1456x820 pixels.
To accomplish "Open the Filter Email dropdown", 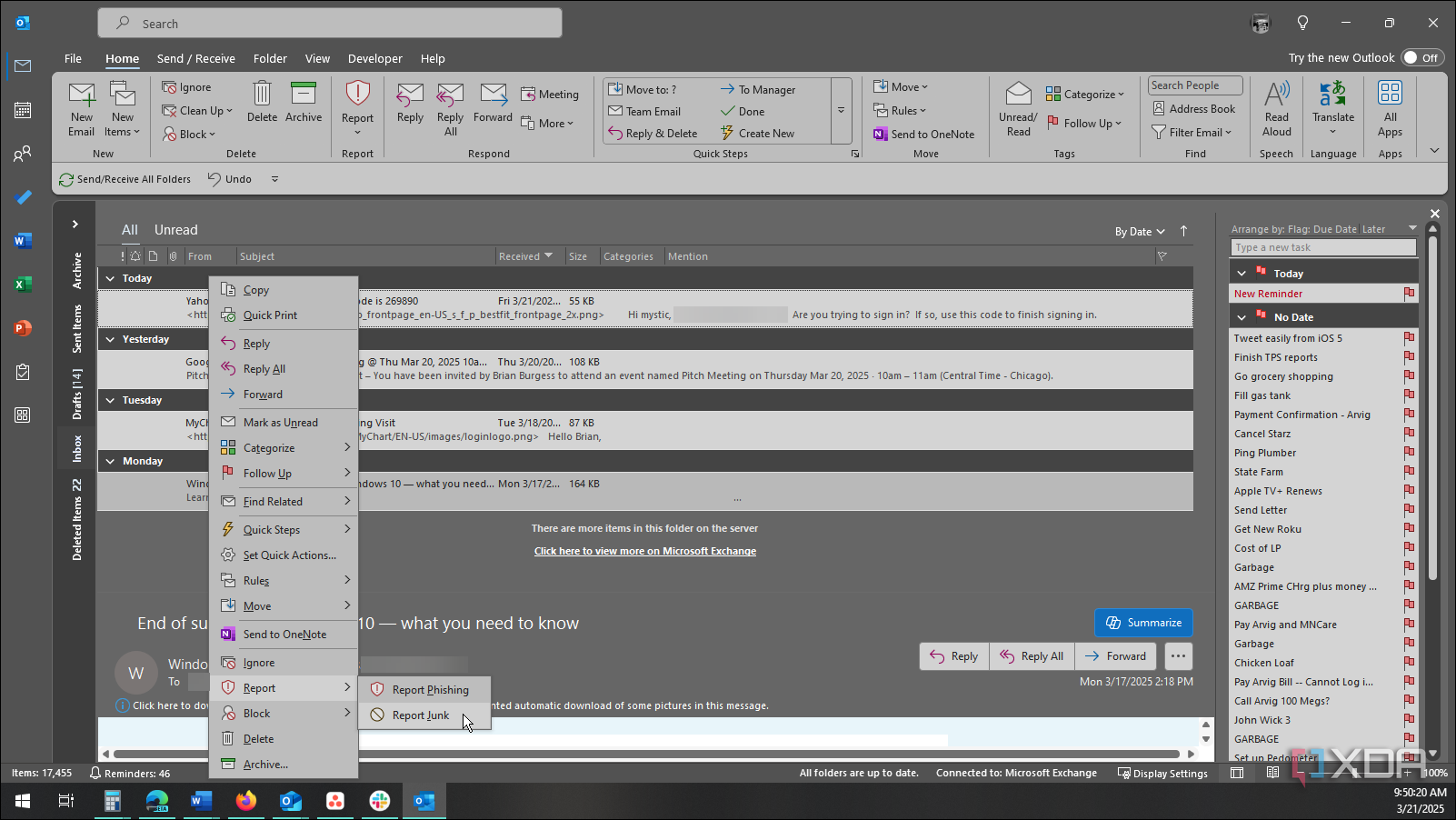I will [x=1192, y=132].
